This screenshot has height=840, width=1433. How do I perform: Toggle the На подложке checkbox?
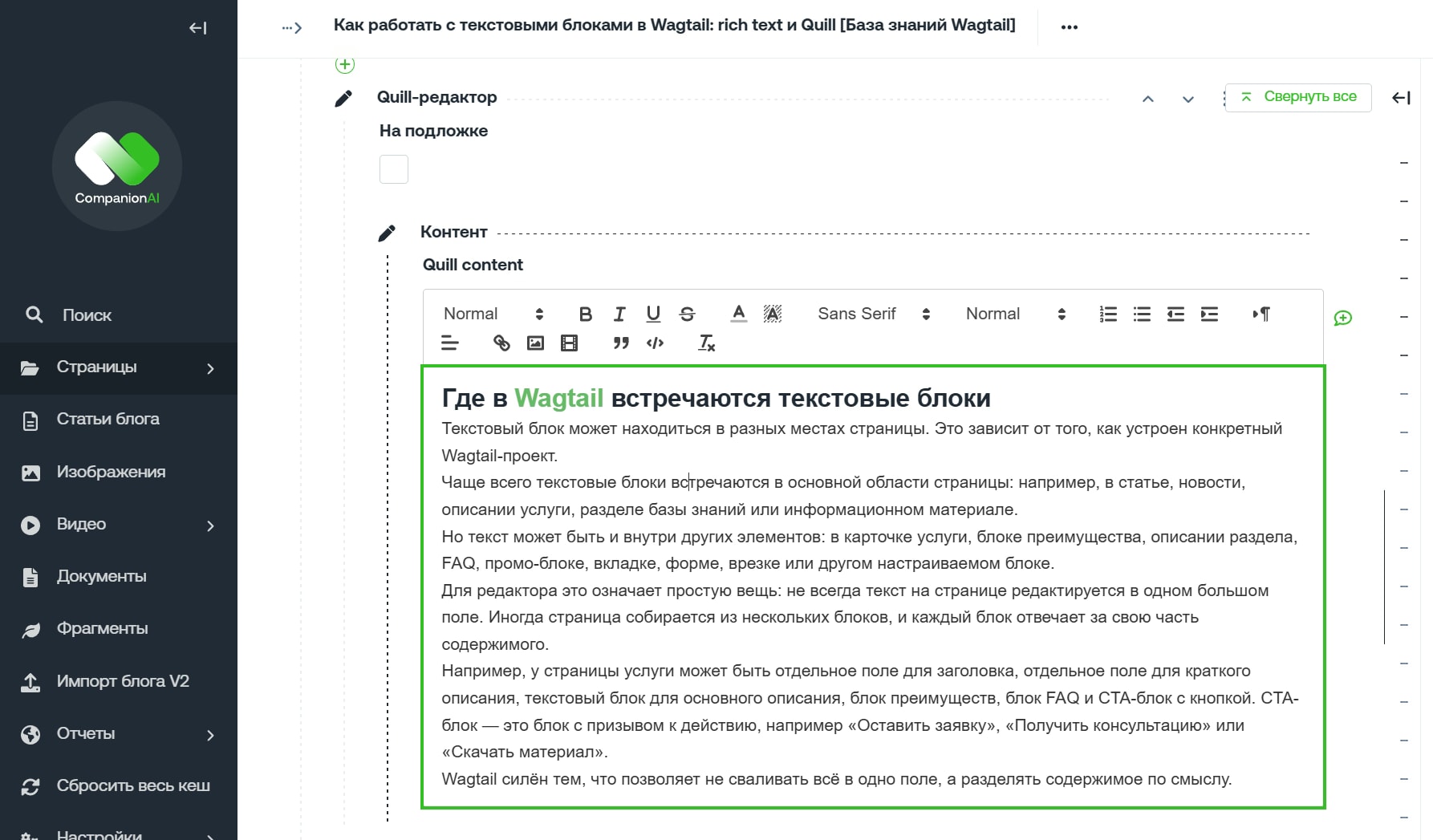coord(394,169)
